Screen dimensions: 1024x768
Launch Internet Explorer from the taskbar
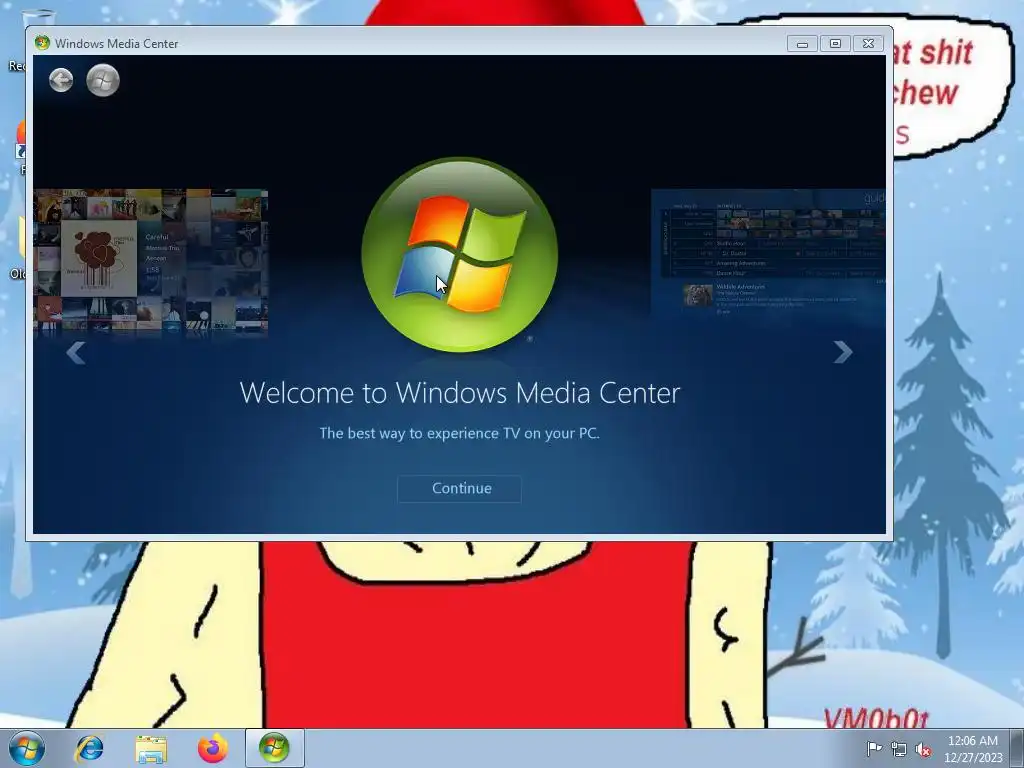[x=89, y=748]
